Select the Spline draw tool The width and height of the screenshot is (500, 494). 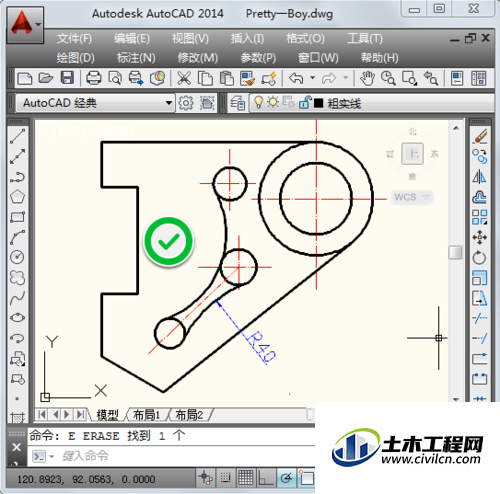click(x=17, y=298)
